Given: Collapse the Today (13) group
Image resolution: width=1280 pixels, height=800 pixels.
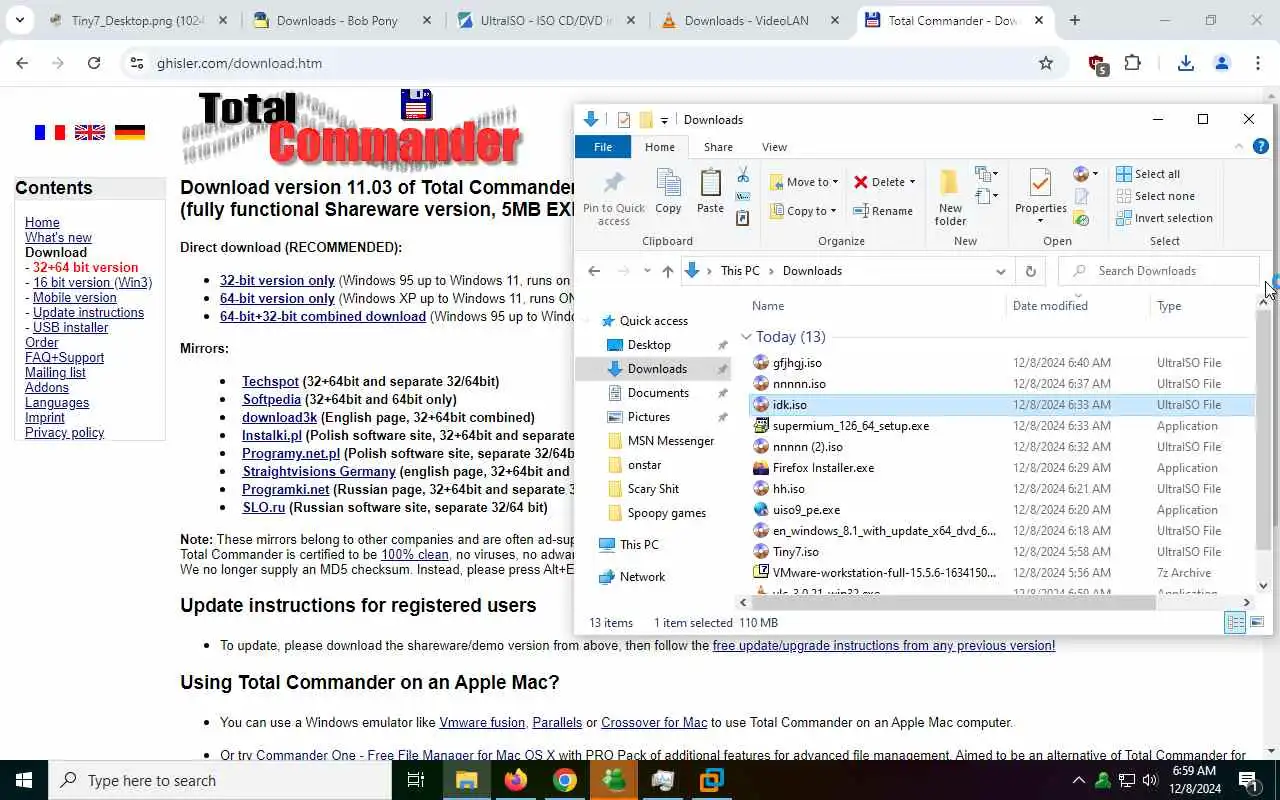Looking at the screenshot, I should [746, 337].
